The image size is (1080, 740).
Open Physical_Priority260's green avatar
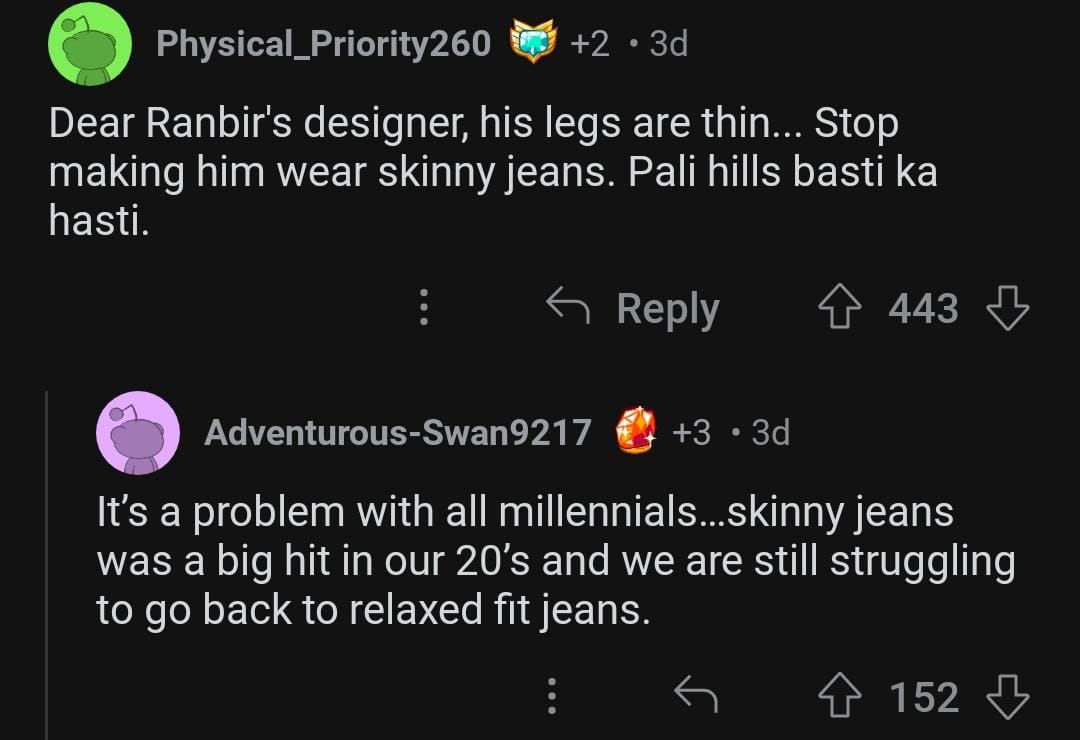90,43
